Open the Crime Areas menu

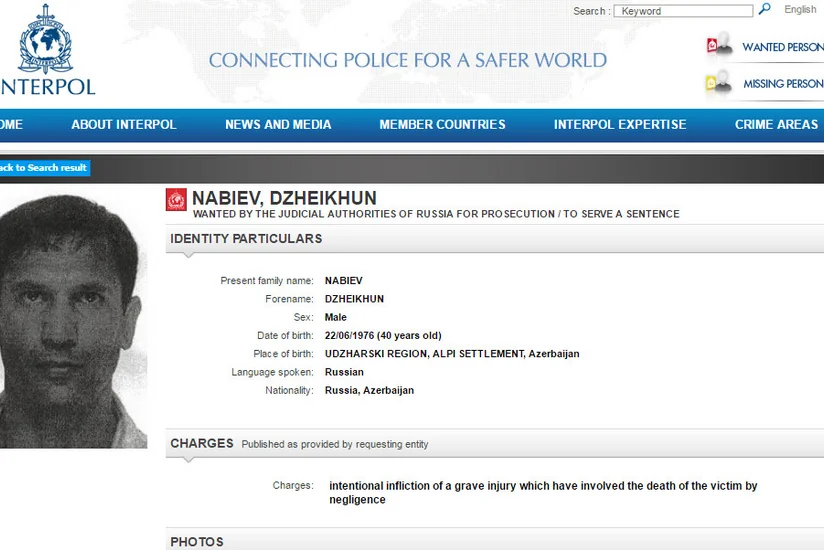(776, 125)
